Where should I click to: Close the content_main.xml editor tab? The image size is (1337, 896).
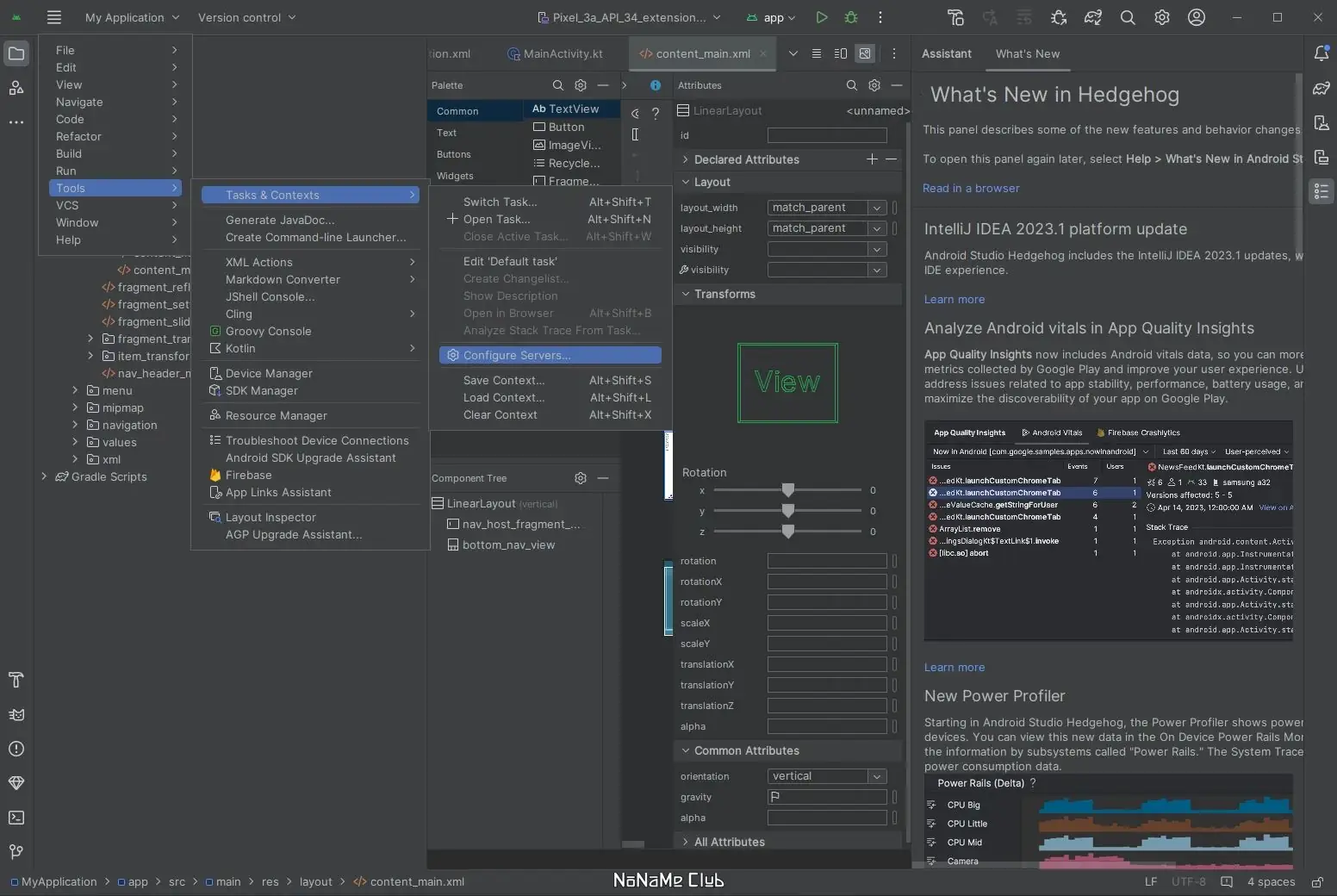[x=763, y=53]
